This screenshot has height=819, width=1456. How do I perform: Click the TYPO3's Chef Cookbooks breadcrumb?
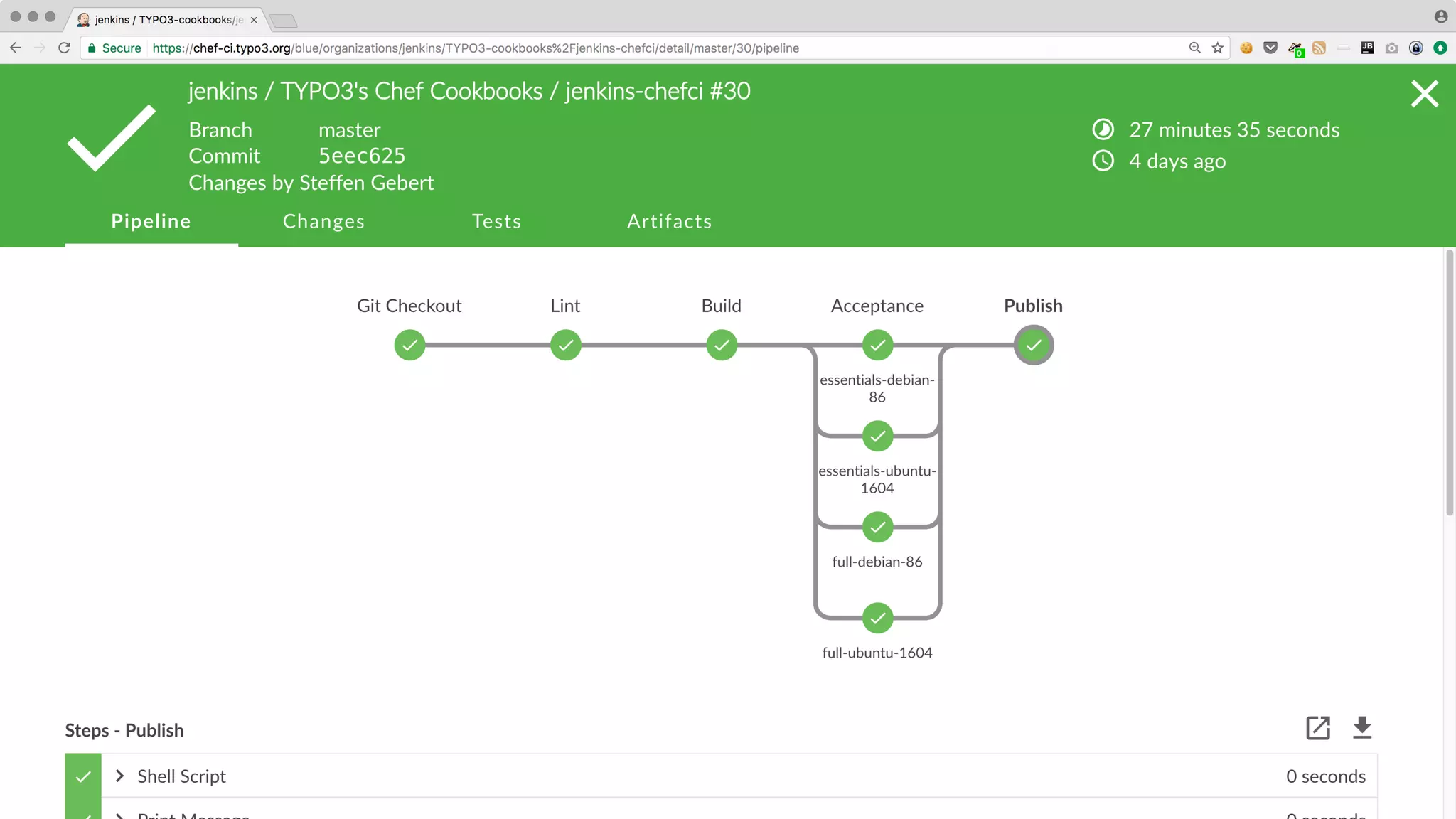[411, 91]
